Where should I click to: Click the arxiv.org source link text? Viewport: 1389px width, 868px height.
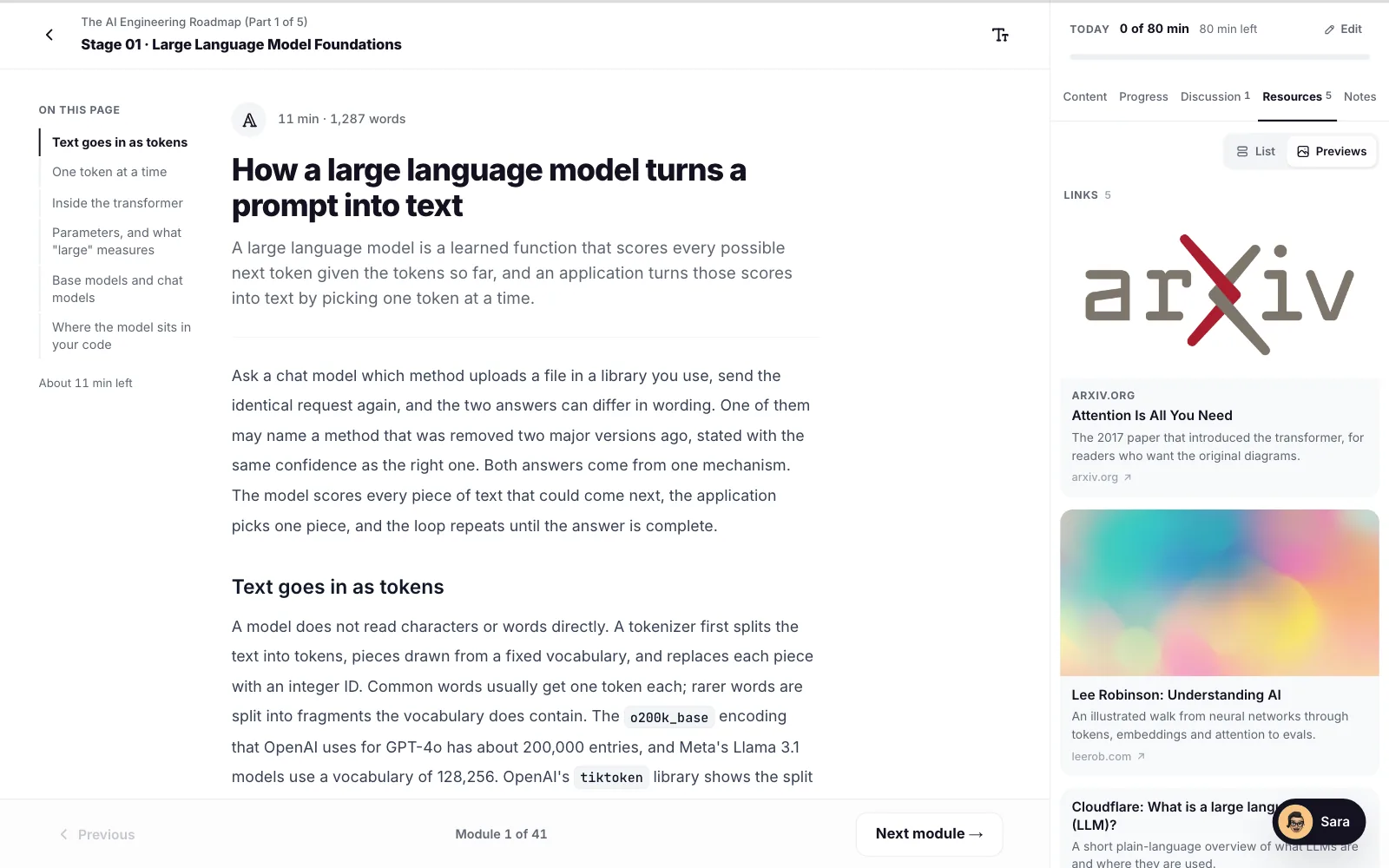[1095, 477]
